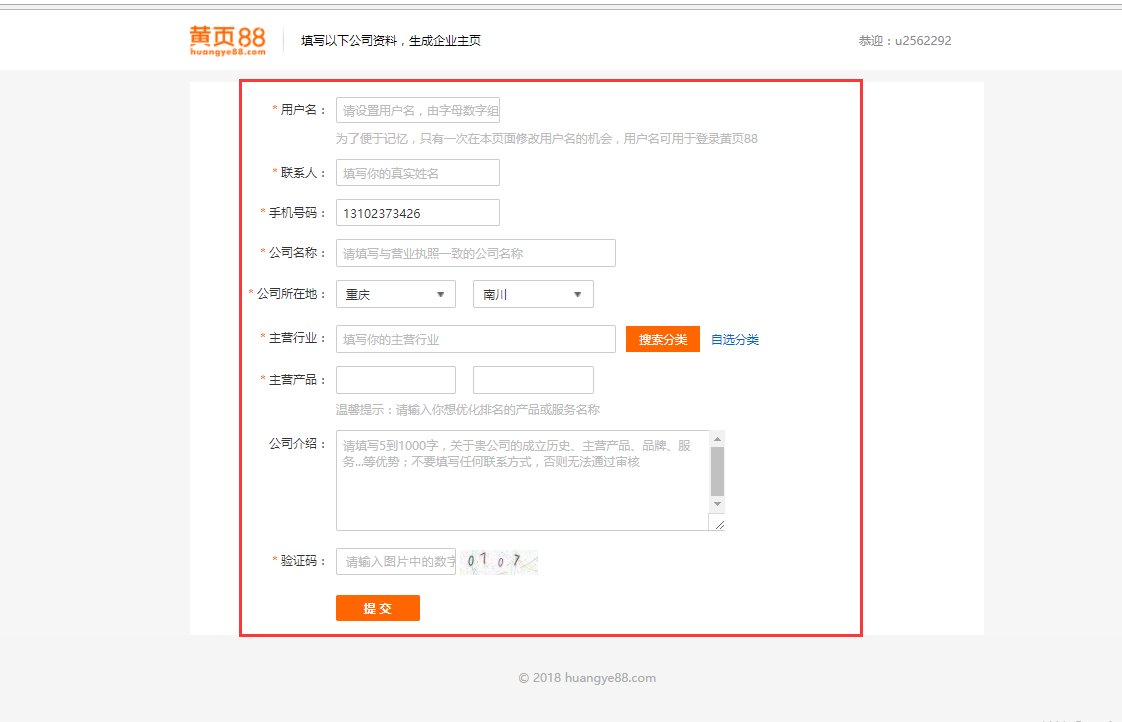Click the phone number field showing 13102373426
The width and height of the screenshot is (1122, 722).
[417, 212]
